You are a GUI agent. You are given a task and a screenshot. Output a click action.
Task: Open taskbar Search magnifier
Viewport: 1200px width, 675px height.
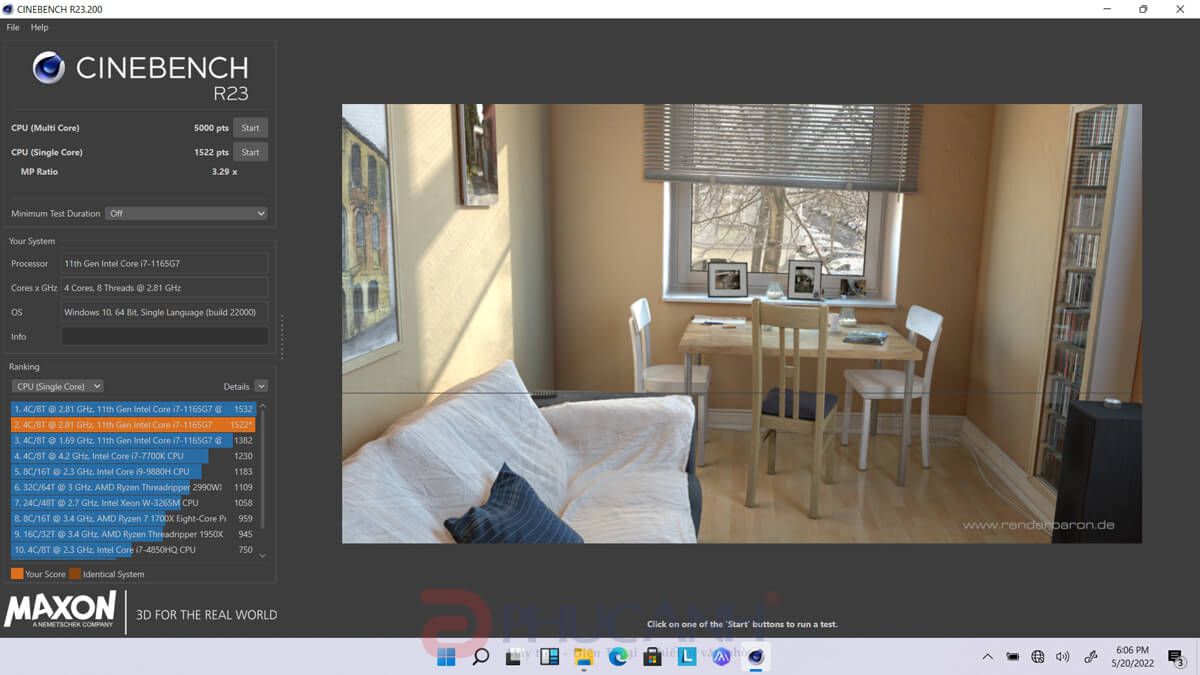click(481, 657)
